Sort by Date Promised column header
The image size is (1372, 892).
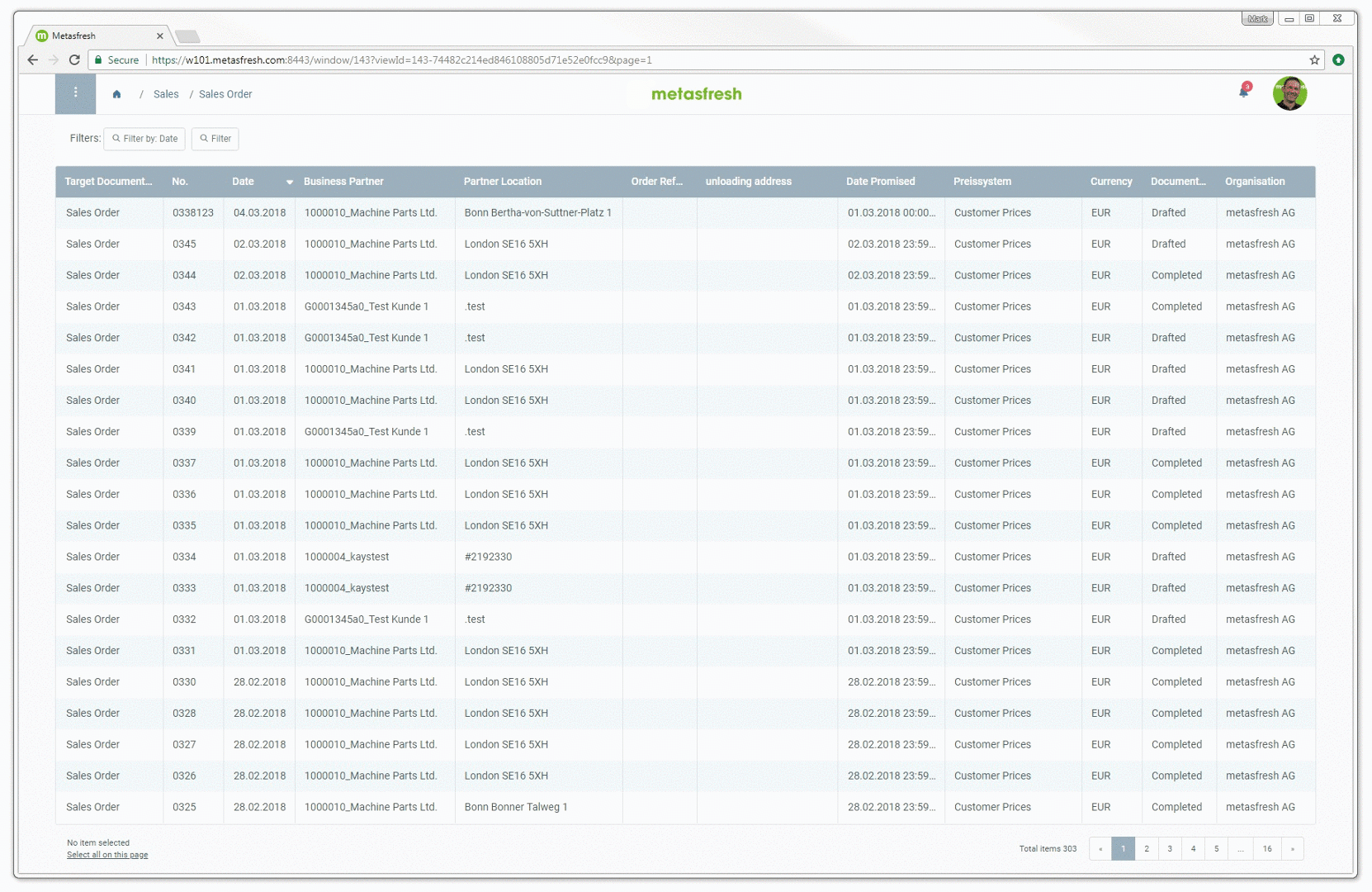click(x=891, y=182)
